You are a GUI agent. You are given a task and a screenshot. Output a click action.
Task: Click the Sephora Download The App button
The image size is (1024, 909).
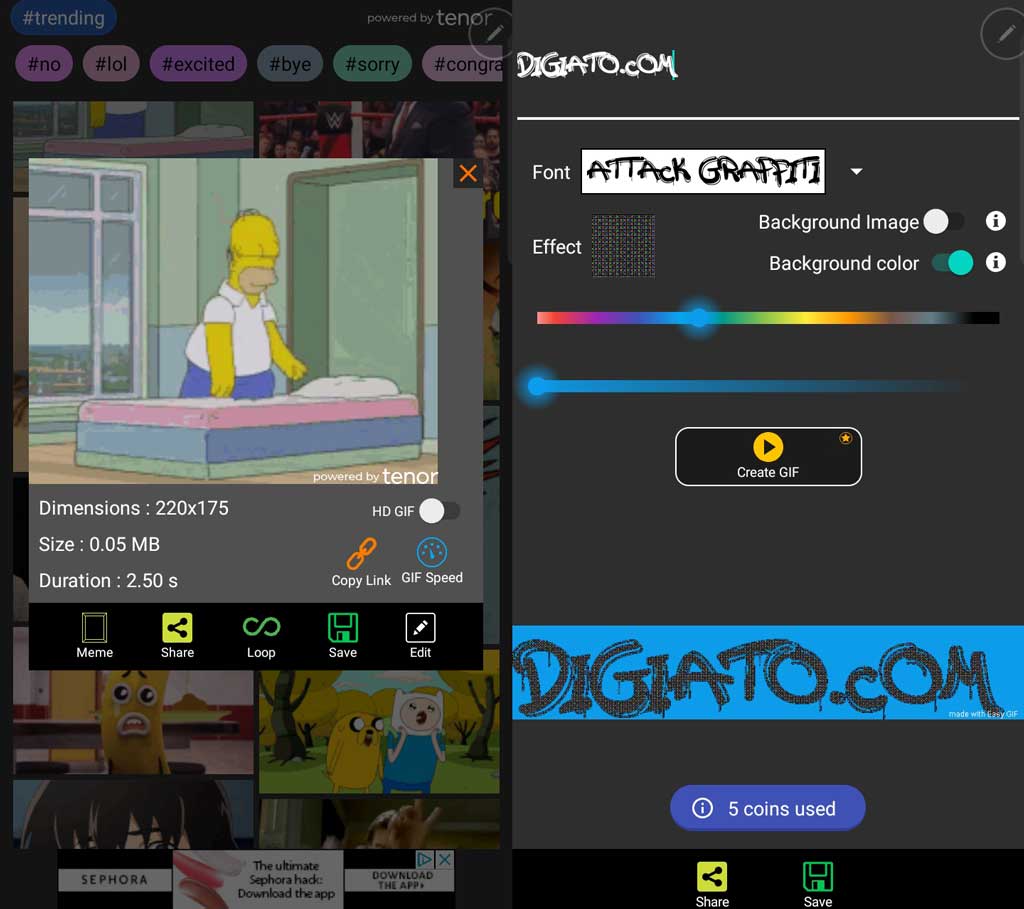tap(402, 880)
